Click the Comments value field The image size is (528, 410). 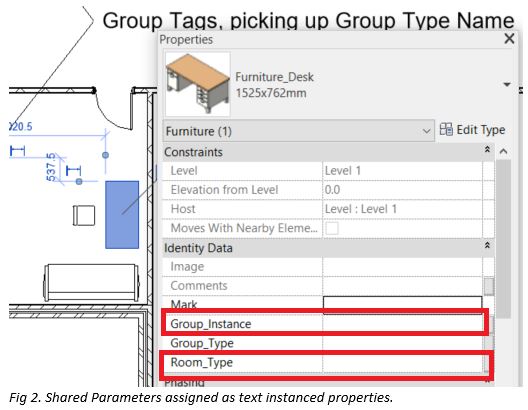(x=402, y=285)
